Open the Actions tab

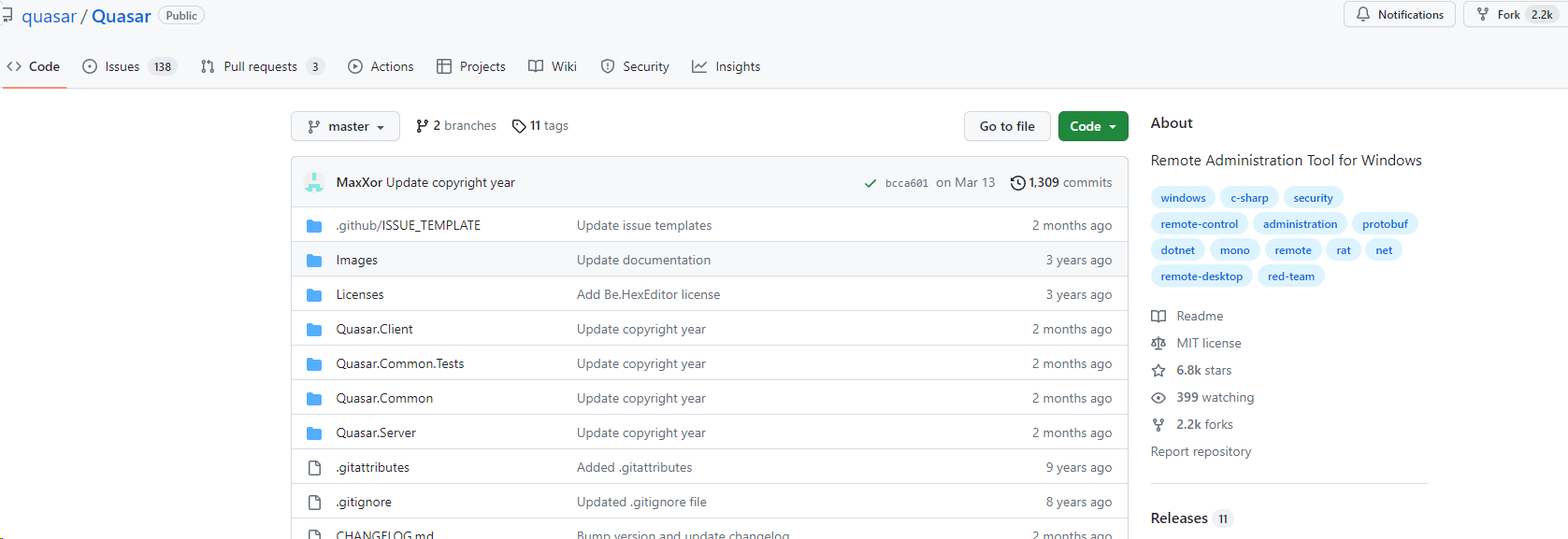381,66
